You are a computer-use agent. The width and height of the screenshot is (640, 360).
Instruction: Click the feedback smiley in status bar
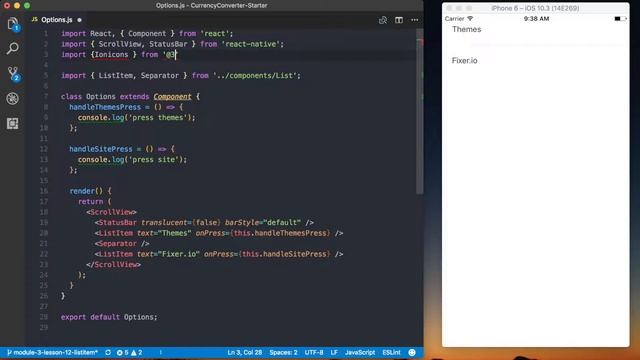pos(412,352)
